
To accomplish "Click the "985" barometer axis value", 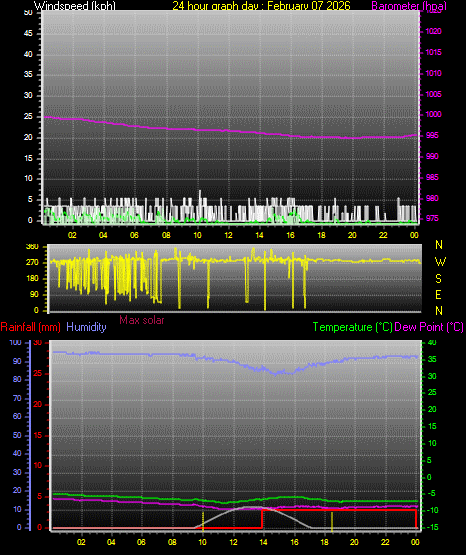I will (432, 177).
